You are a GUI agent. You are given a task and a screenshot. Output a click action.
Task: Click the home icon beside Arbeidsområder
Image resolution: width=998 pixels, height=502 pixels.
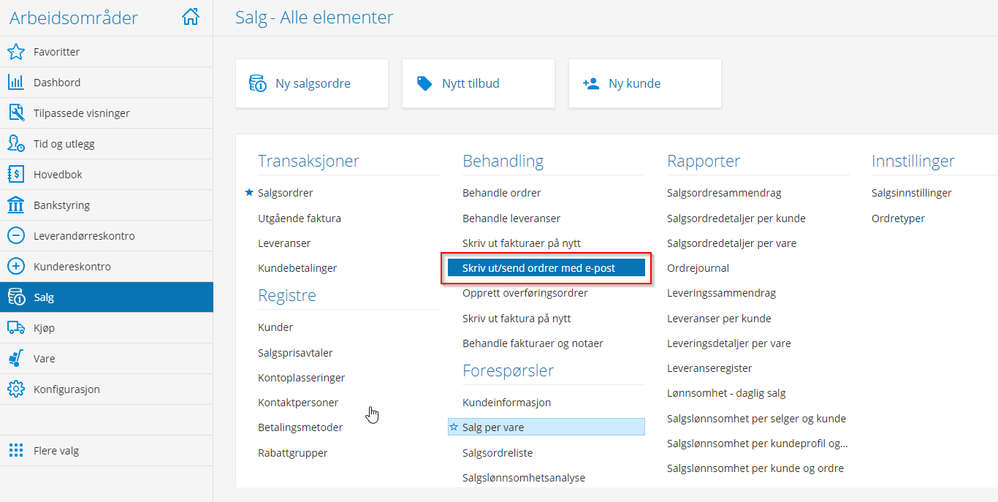pyautogui.click(x=190, y=17)
